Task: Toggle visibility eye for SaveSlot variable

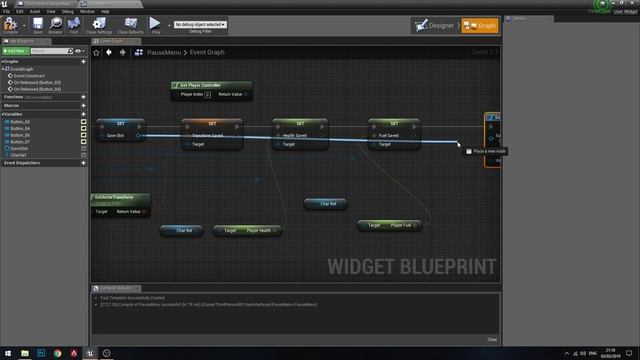Action: pyautogui.click(x=83, y=149)
